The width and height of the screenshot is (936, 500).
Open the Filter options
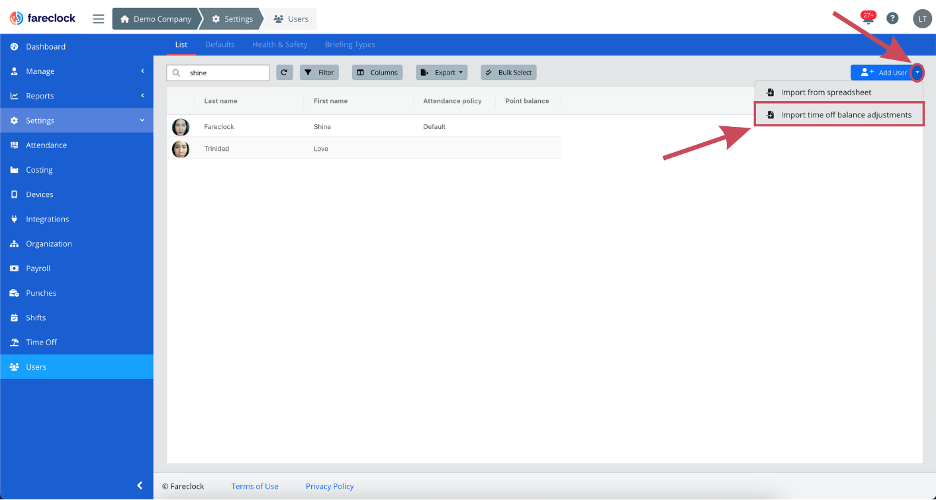tap(319, 73)
